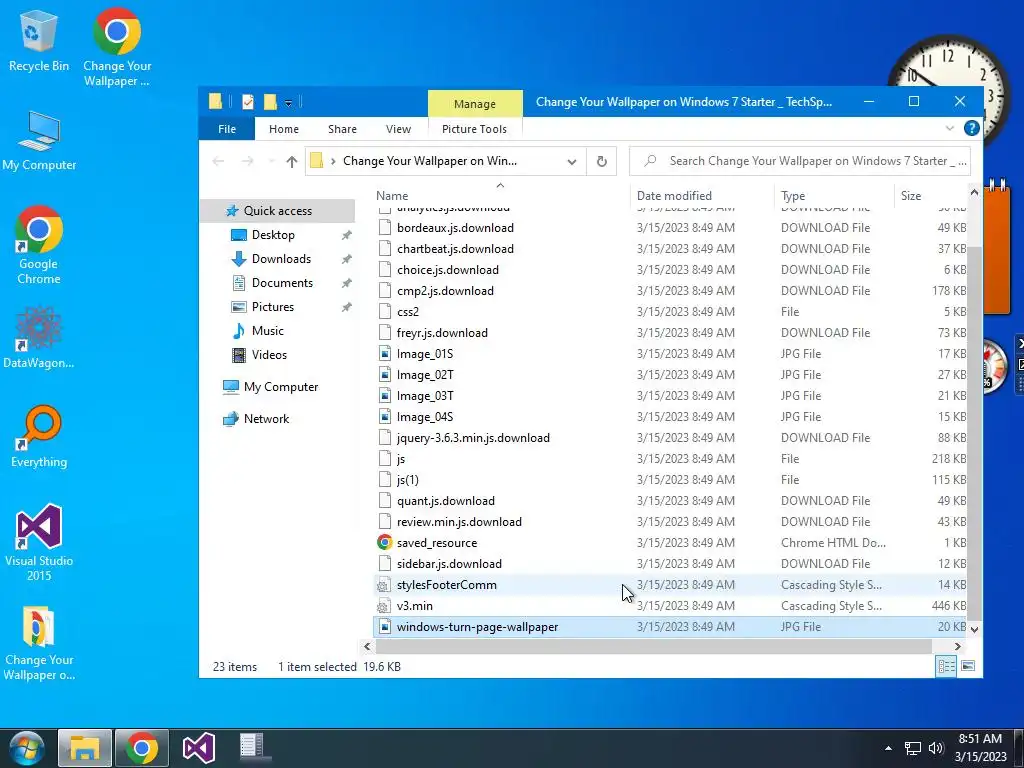Image resolution: width=1024 pixels, height=768 pixels.
Task: Open the Home ribbon tab
Action: (x=283, y=129)
